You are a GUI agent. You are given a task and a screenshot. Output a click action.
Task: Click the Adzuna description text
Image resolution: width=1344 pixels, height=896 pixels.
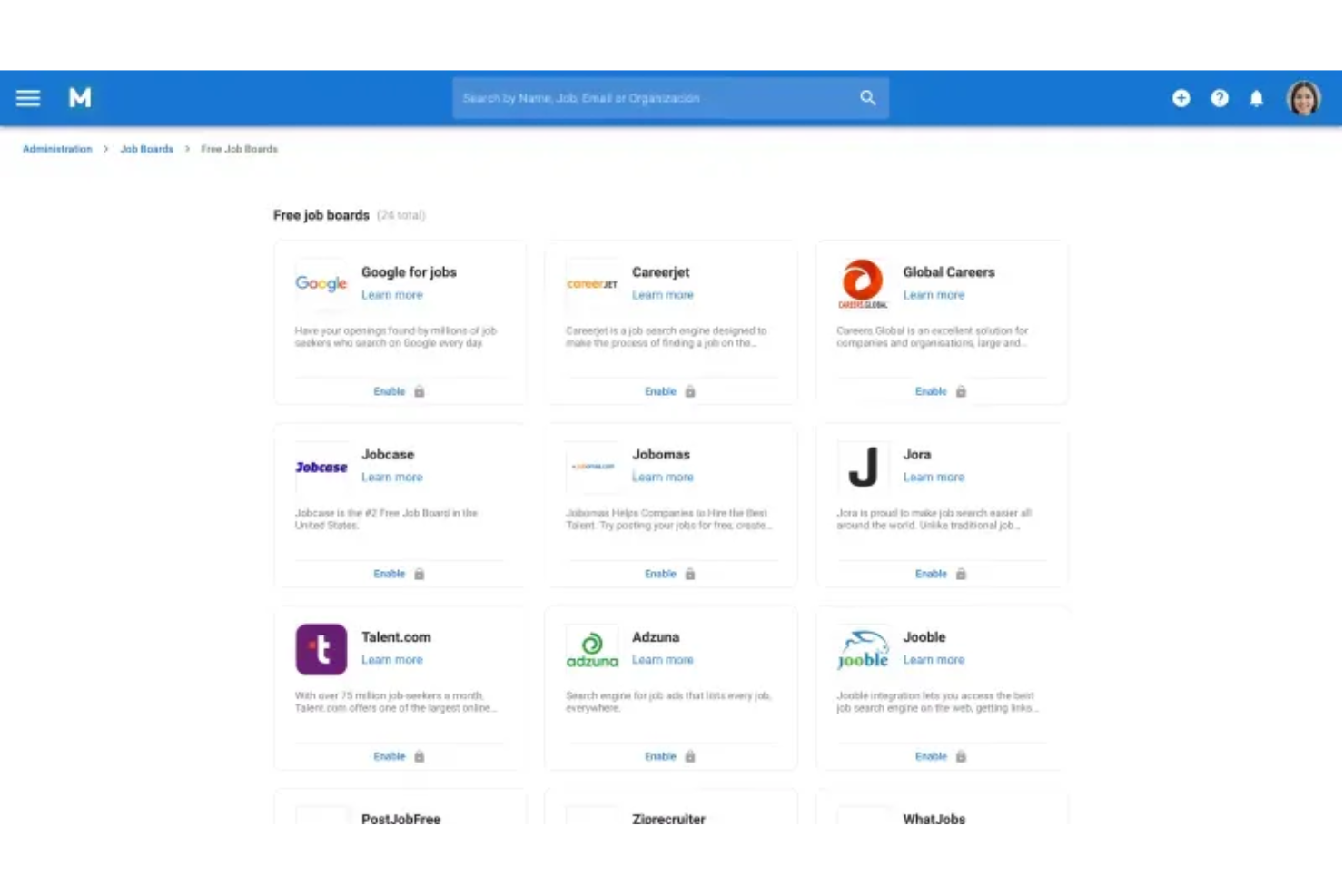click(x=668, y=702)
